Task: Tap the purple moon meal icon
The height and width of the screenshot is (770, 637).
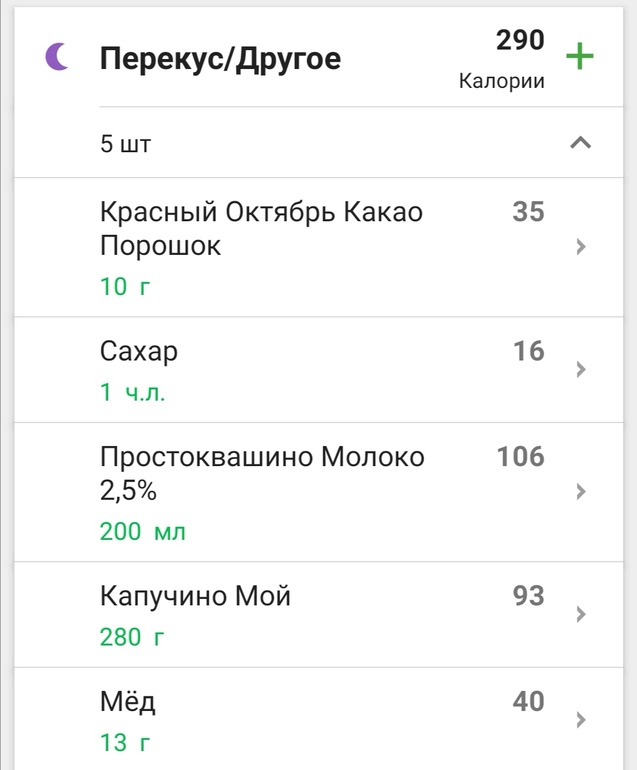Action: pos(57,58)
